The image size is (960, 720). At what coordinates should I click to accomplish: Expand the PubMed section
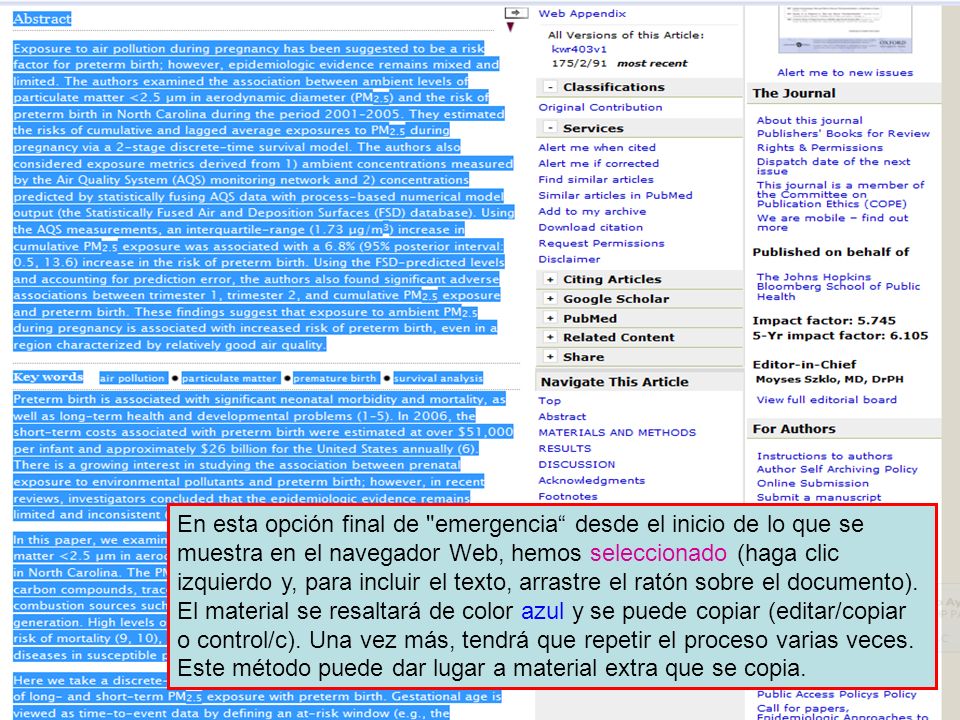(550, 318)
